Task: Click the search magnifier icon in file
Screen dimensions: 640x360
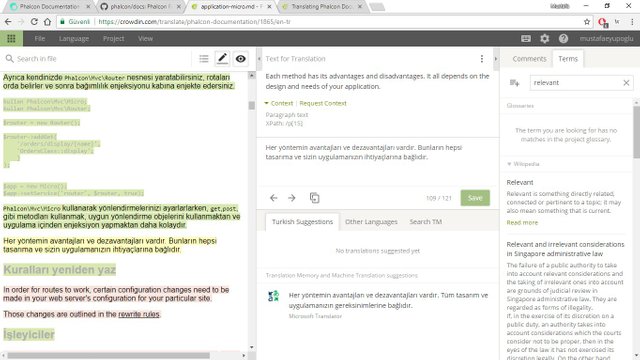Action: pyautogui.click(x=9, y=59)
